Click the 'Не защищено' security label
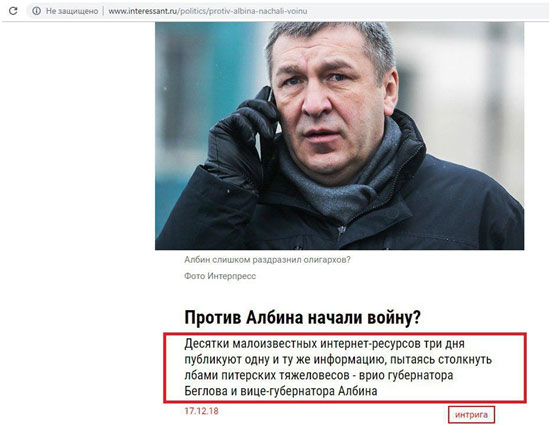The image size is (551, 436). click(x=72, y=11)
